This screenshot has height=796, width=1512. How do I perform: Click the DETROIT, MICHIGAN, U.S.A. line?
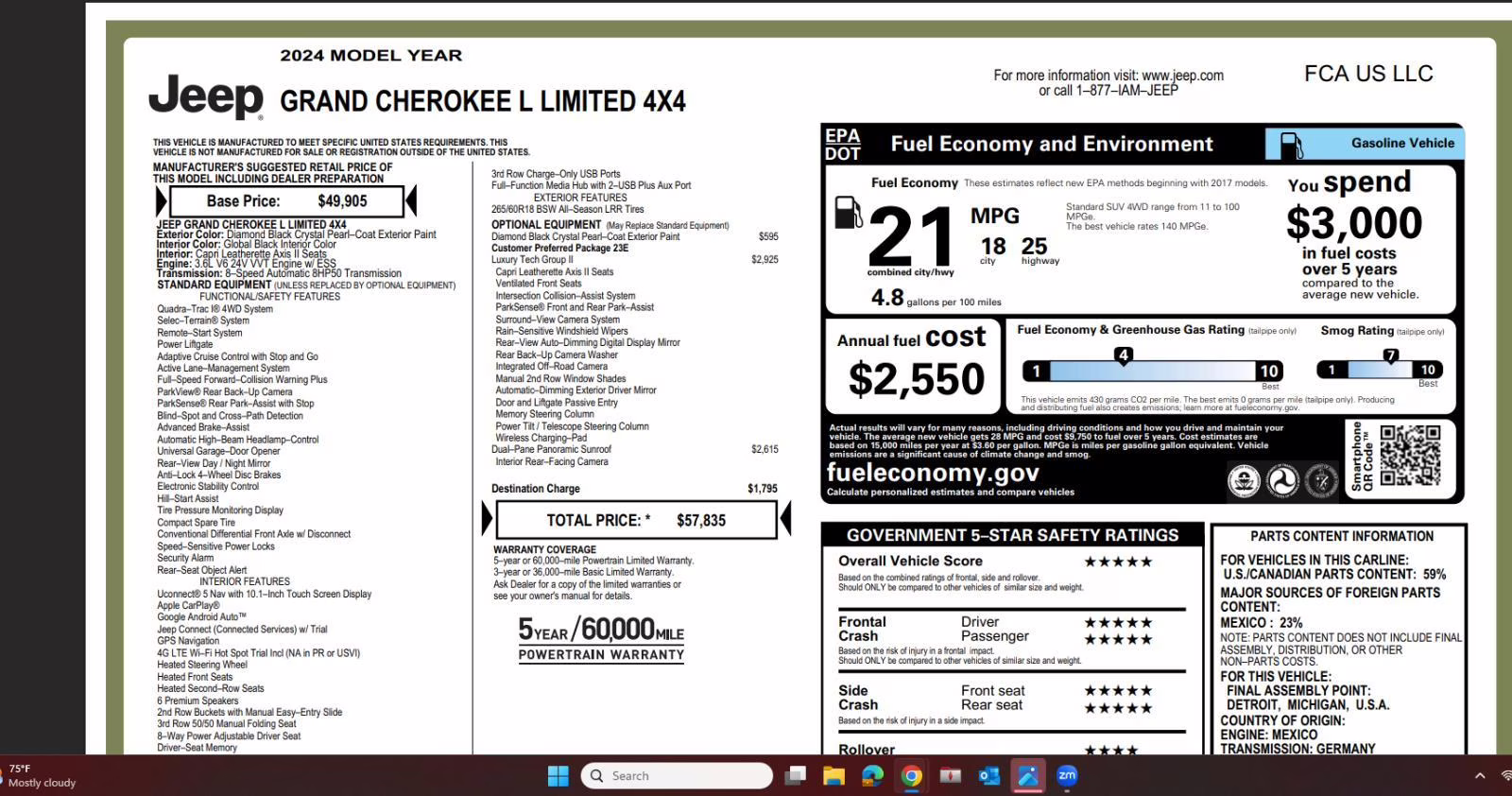click(1308, 705)
